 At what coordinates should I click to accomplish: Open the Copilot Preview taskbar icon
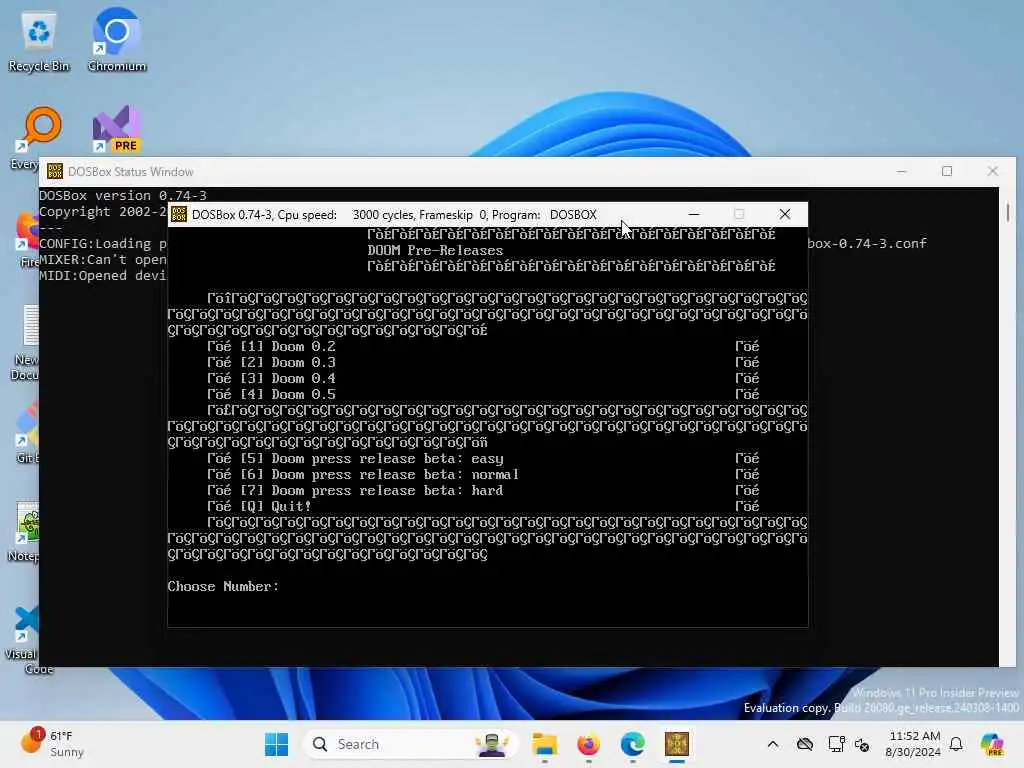[992, 744]
